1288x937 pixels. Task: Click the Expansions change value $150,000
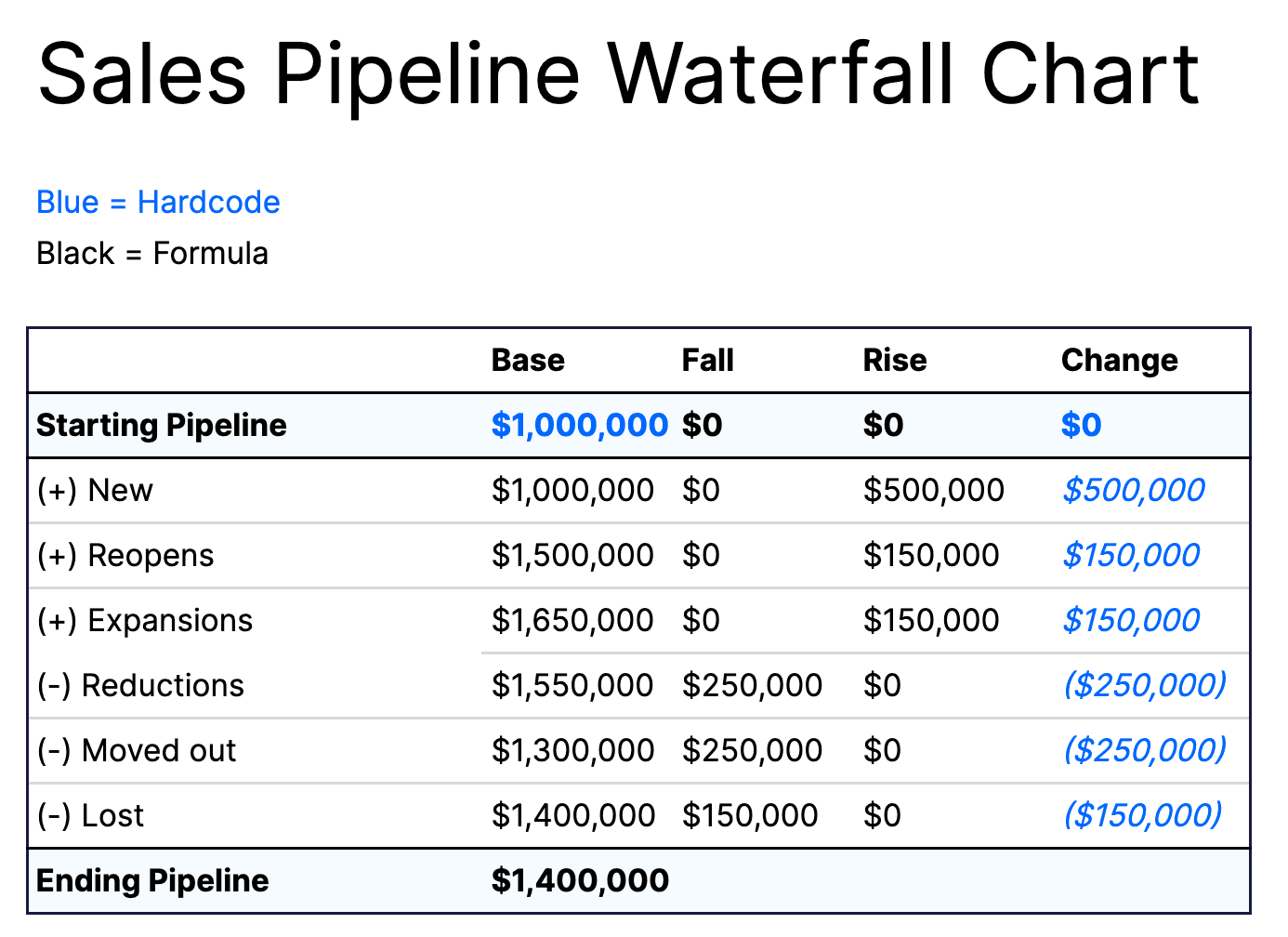[x=1131, y=620]
